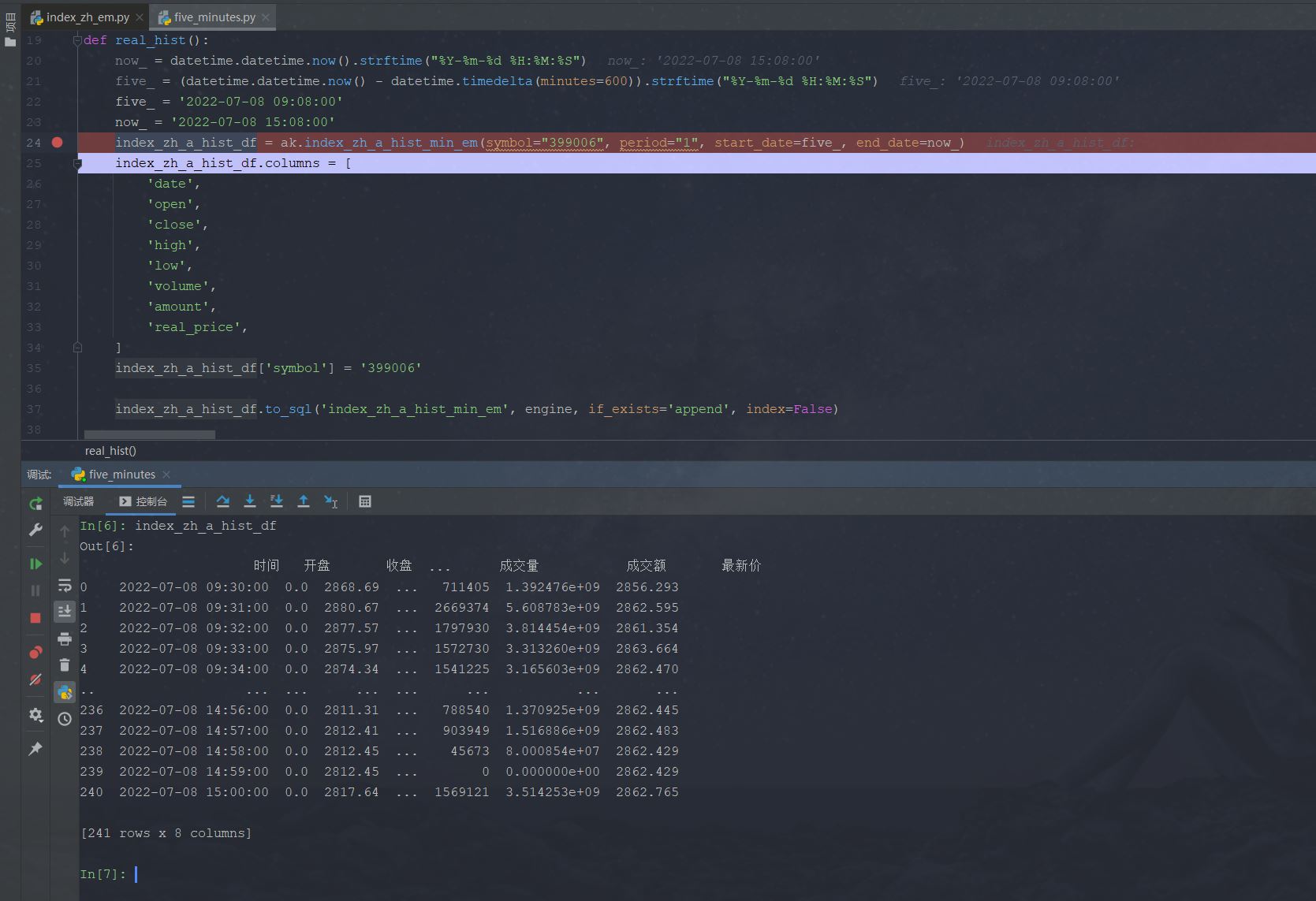
Task: Toggle mute breakpoints
Action: point(35,679)
